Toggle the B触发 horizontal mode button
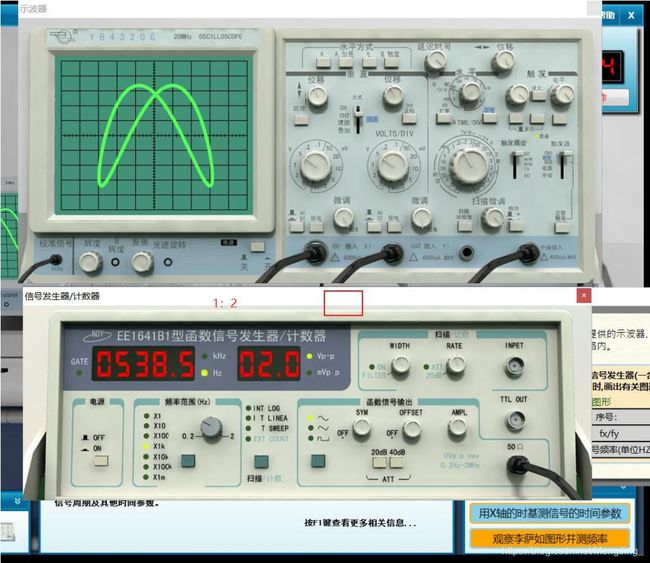650x563 pixels. pos(390,63)
